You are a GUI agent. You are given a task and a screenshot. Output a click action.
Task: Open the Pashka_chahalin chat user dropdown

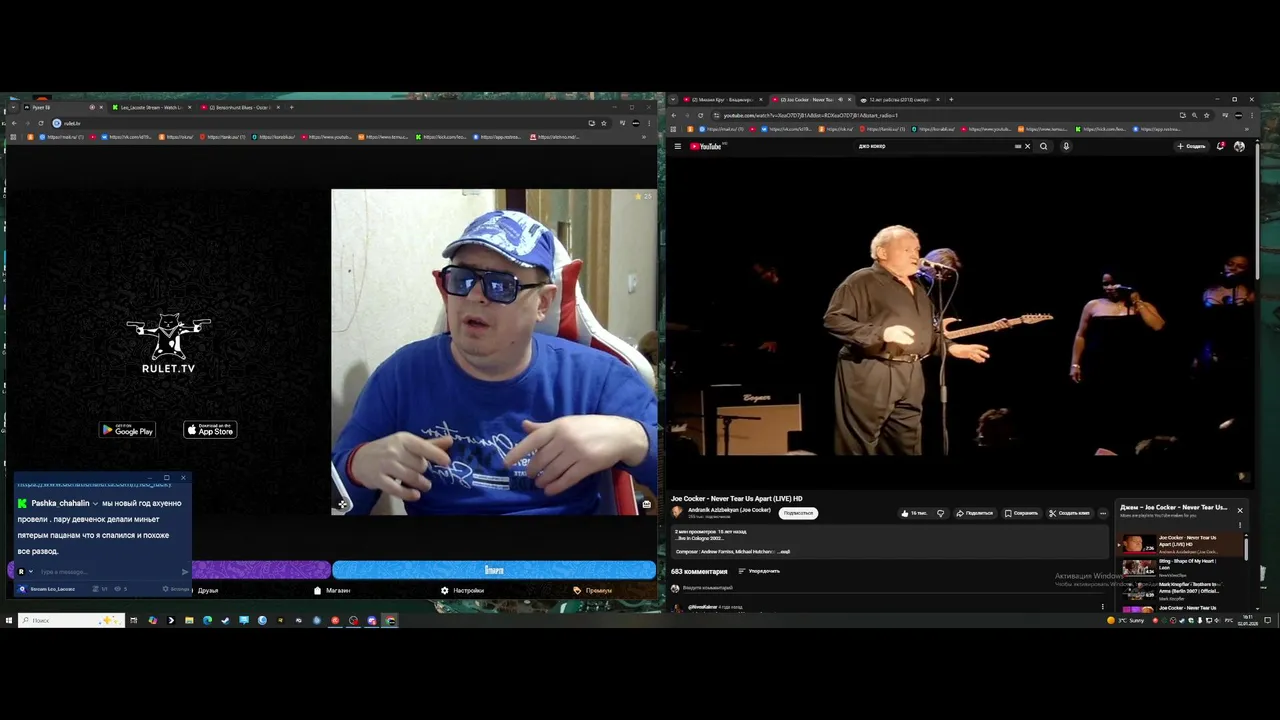click(96, 504)
